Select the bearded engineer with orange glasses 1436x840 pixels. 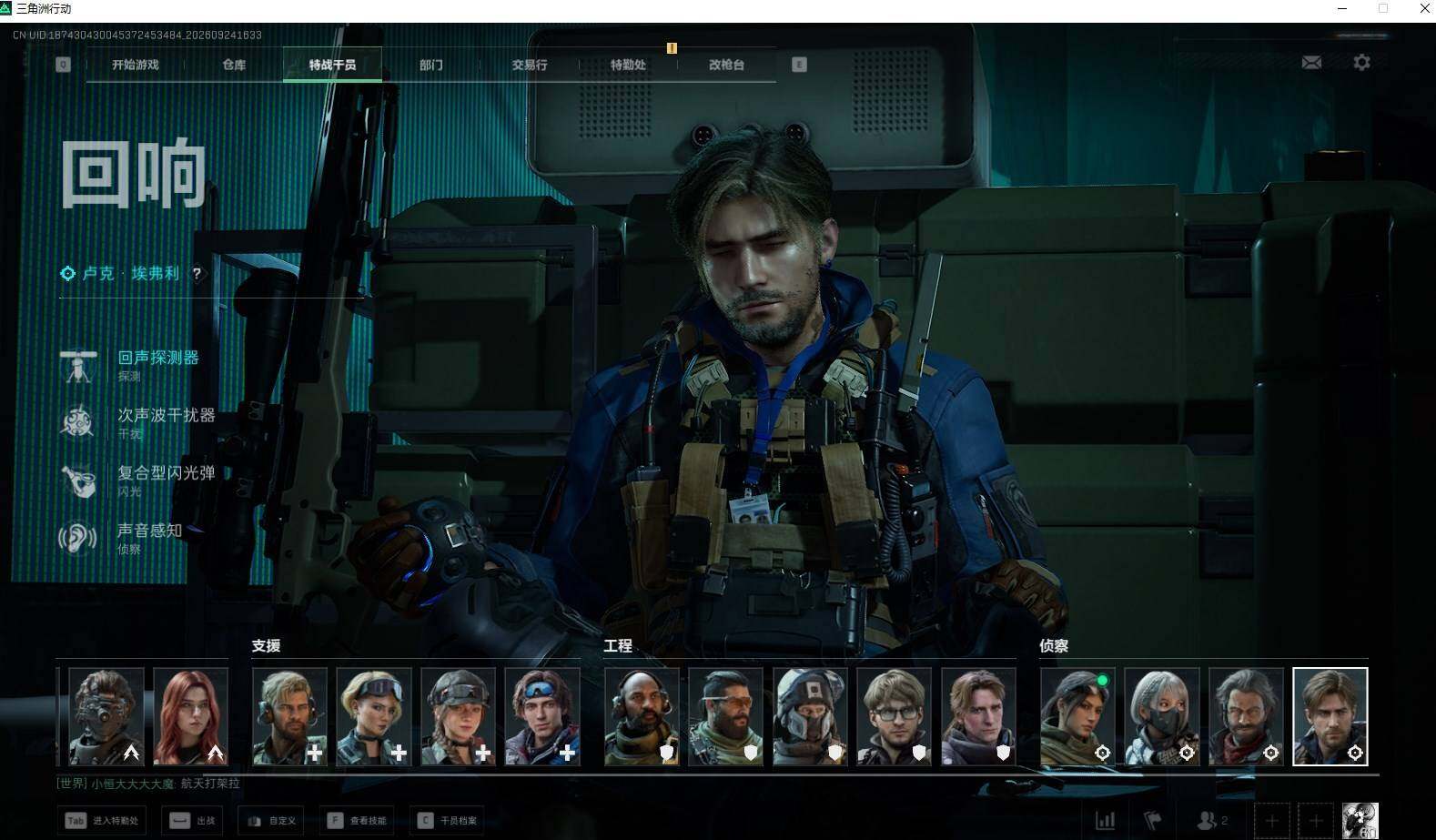(726, 716)
